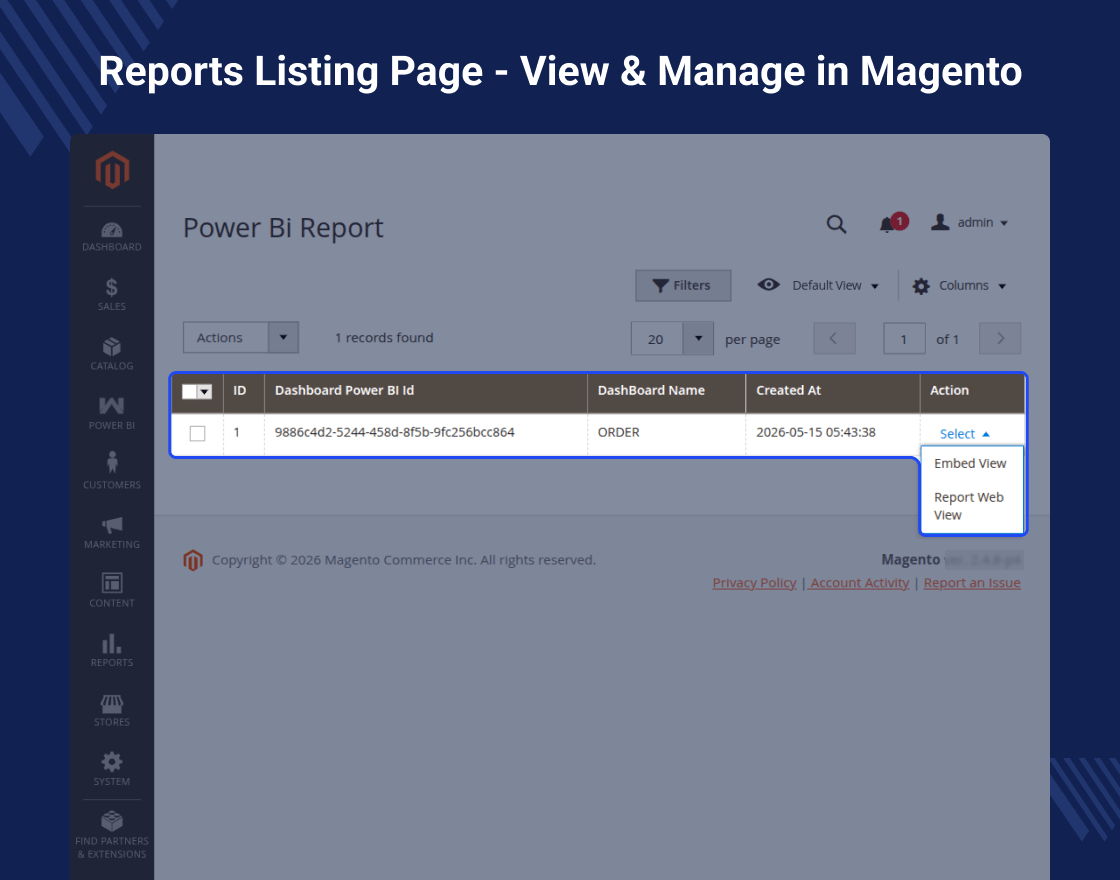Open the System sidebar menu

(x=112, y=769)
